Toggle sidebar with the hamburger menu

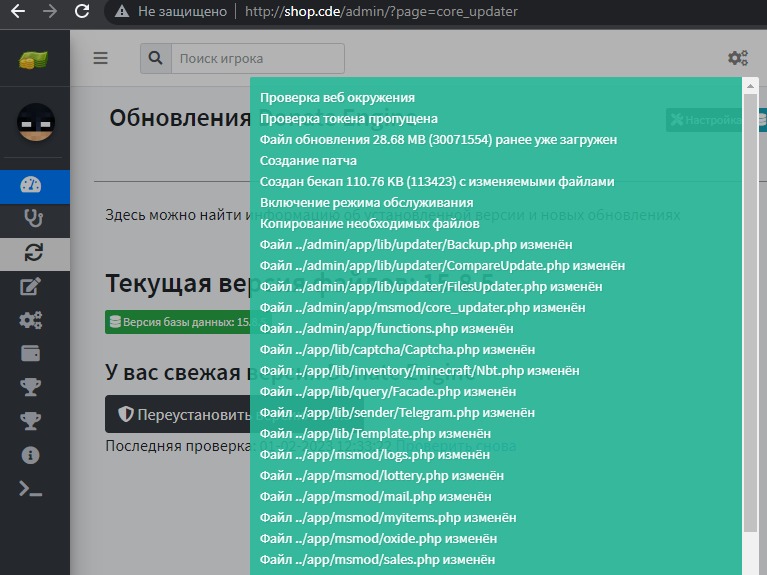point(100,58)
